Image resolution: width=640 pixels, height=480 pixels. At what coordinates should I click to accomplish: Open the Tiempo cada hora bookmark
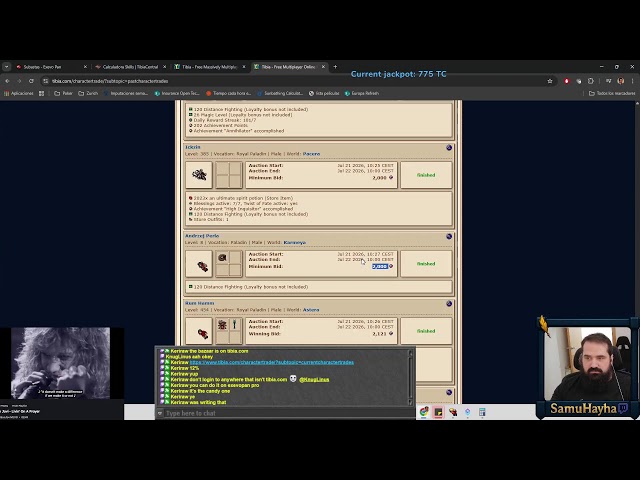point(229,93)
